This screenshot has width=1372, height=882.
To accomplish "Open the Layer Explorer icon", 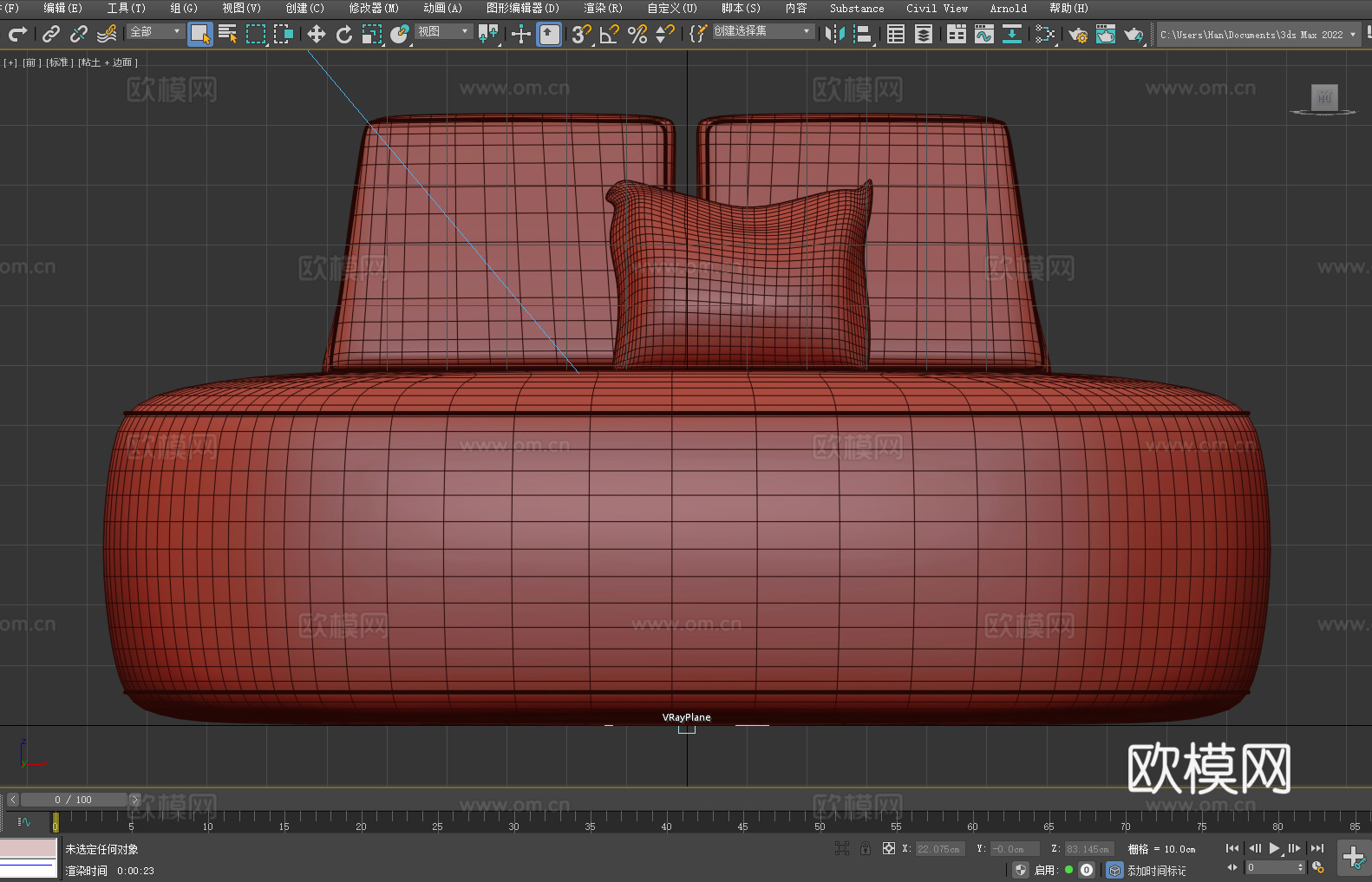I will [x=924, y=34].
